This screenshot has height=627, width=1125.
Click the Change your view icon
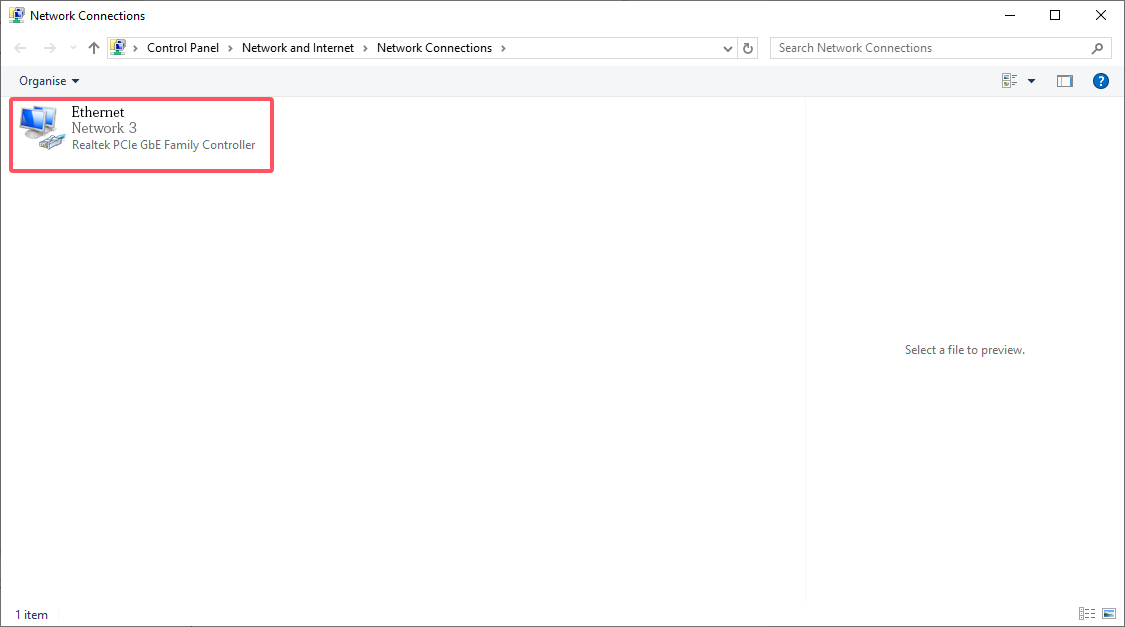tap(1010, 81)
